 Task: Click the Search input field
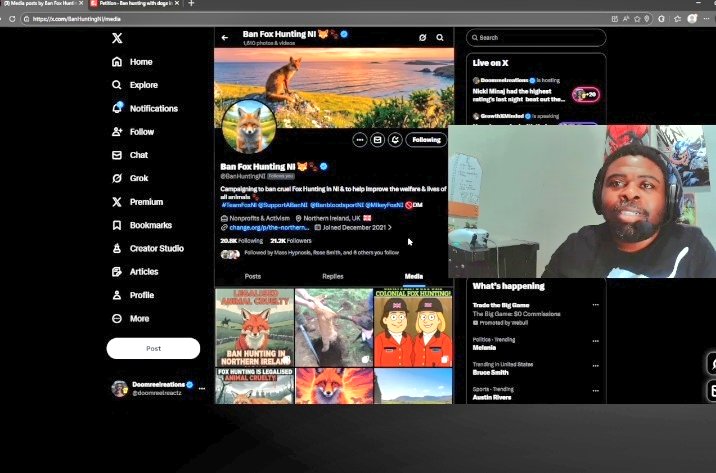(x=536, y=37)
